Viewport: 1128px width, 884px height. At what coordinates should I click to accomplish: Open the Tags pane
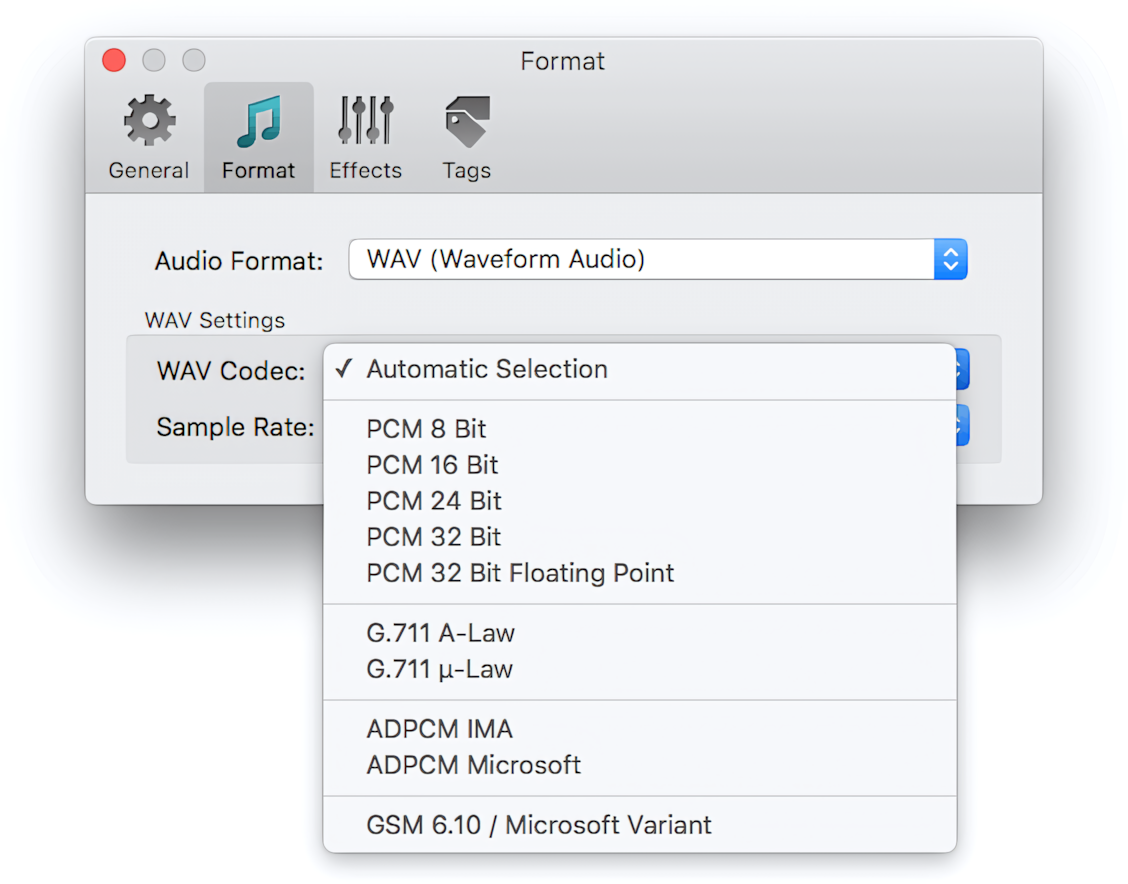coord(465,135)
